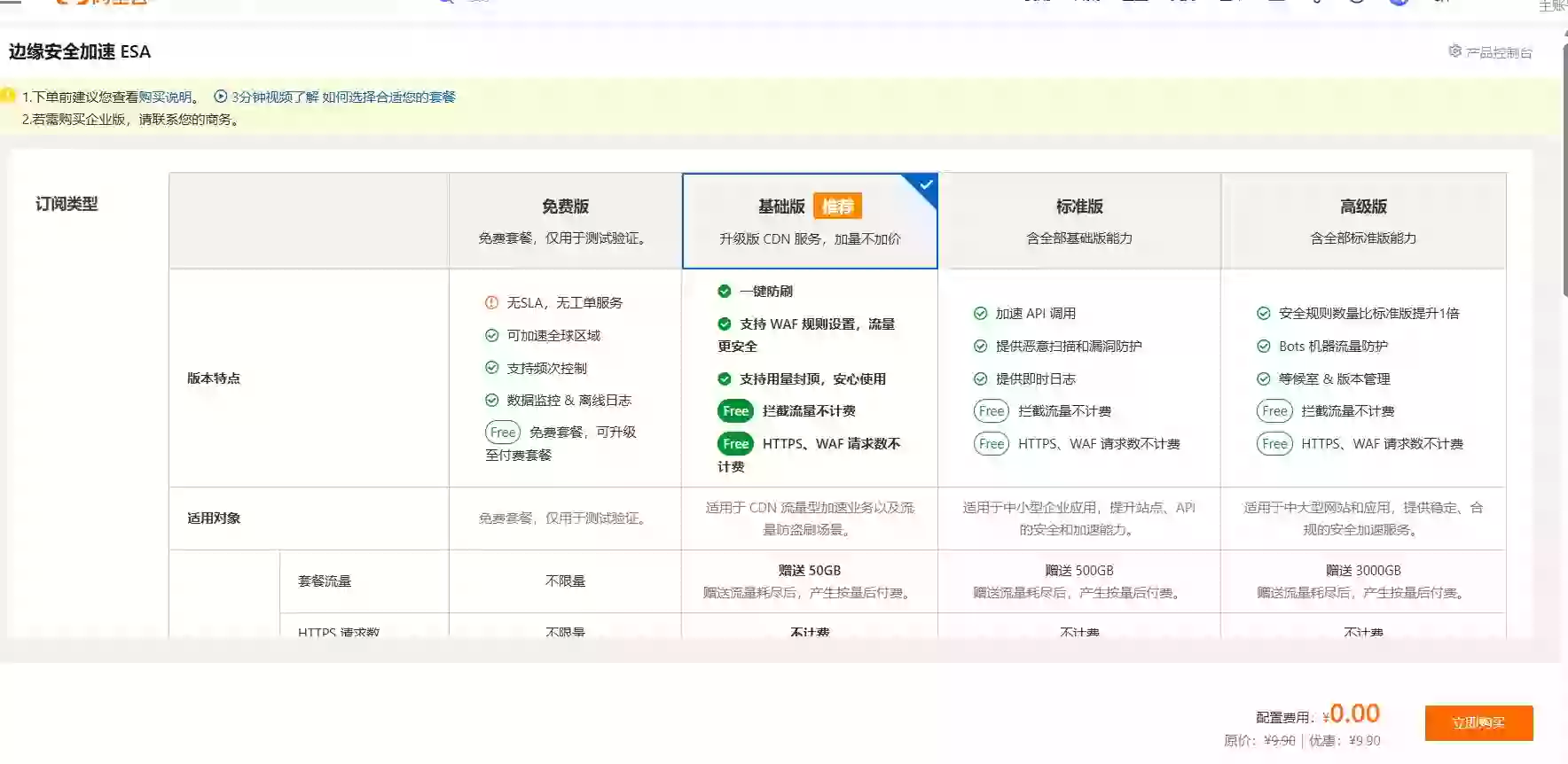Viewport: 1568px width, 764px height.
Task: Click 高级版 Free badge beside HTTPS、WAF 请求数不计费
Action: pyautogui.click(x=1274, y=444)
